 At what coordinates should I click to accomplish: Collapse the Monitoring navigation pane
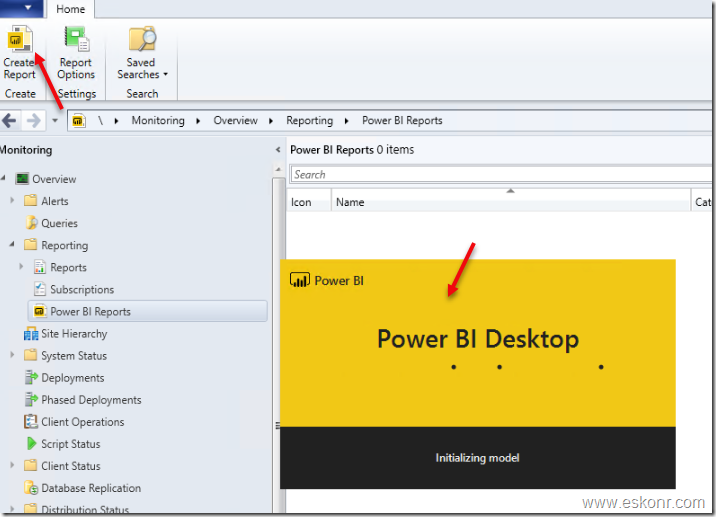click(x=278, y=150)
